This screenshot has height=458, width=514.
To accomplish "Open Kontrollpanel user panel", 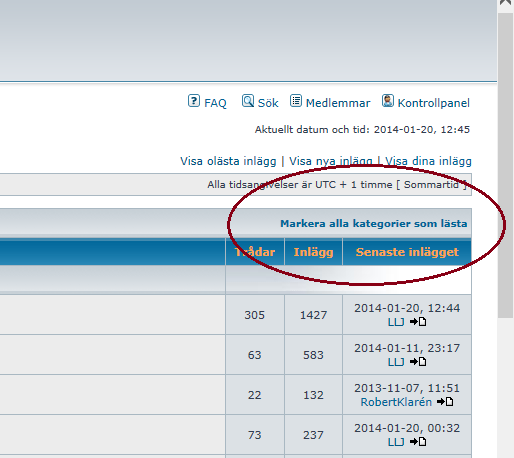I will 434,103.
